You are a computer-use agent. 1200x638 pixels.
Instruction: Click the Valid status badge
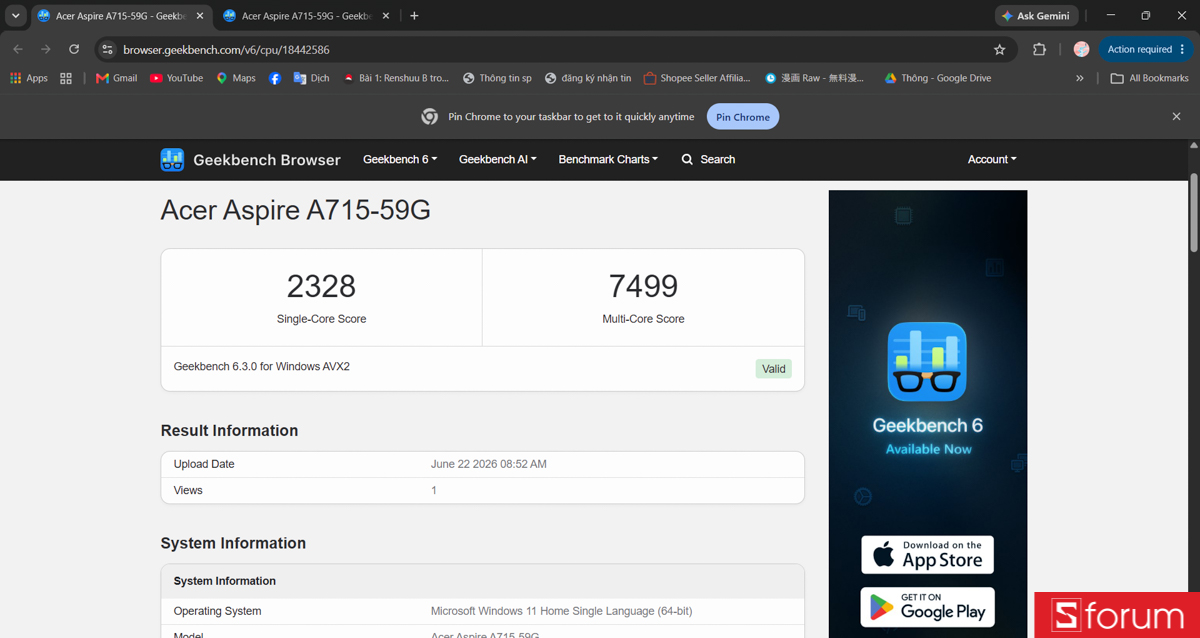(774, 369)
